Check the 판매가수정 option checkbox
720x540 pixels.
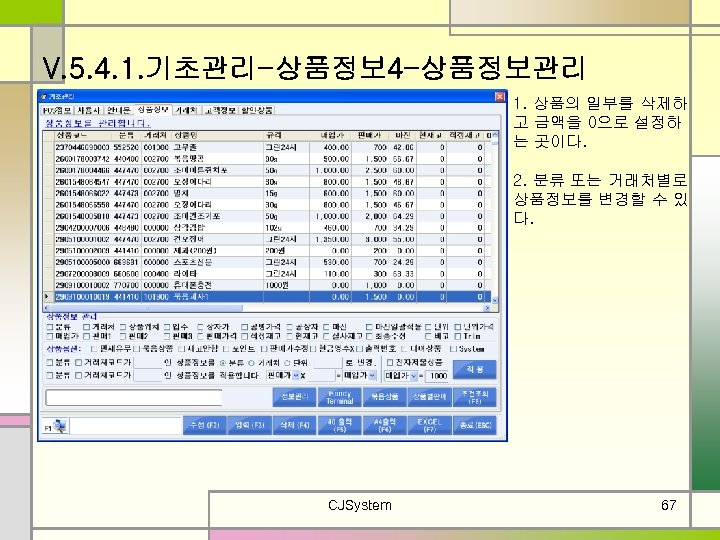point(264,349)
